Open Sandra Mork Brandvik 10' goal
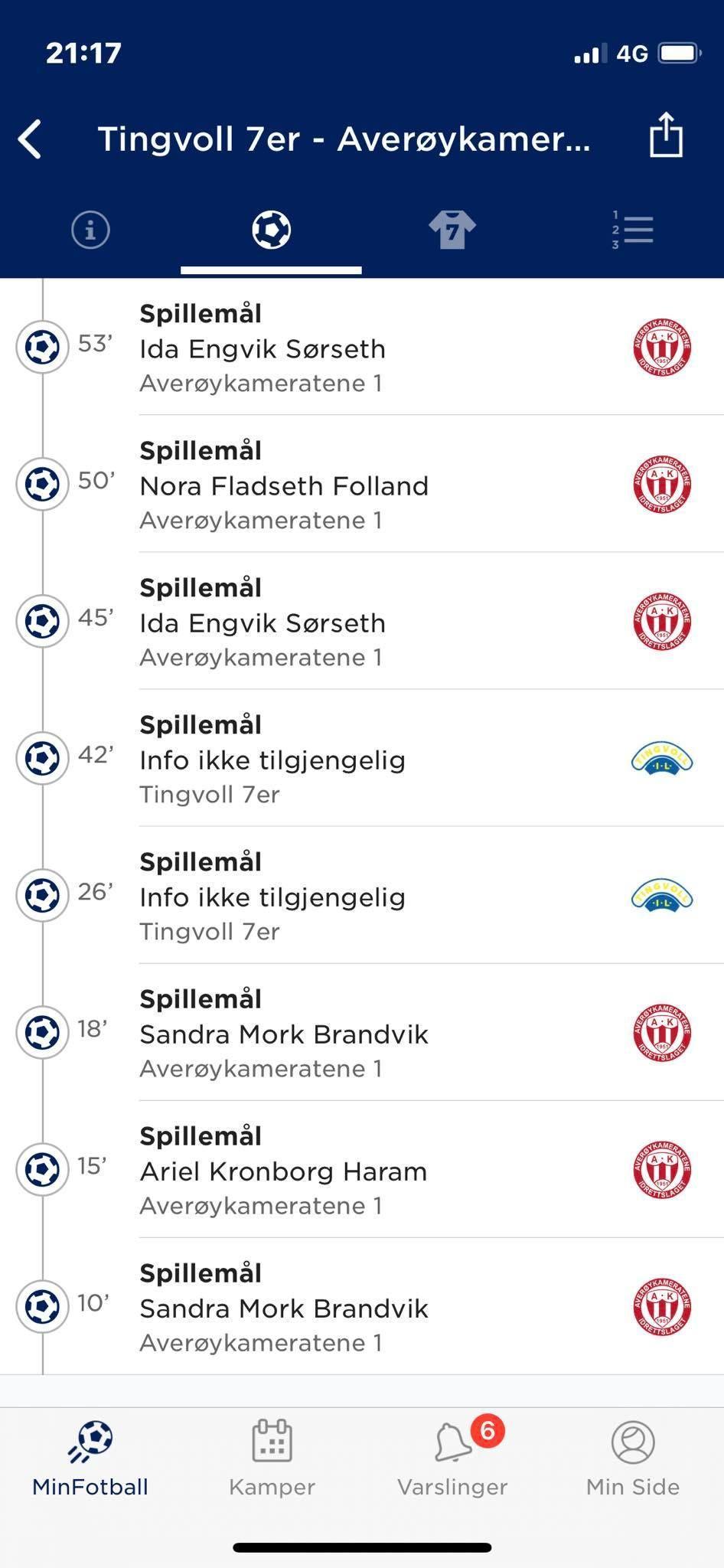Screen dimensions: 724x1568 pyautogui.click(x=284, y=1308)
